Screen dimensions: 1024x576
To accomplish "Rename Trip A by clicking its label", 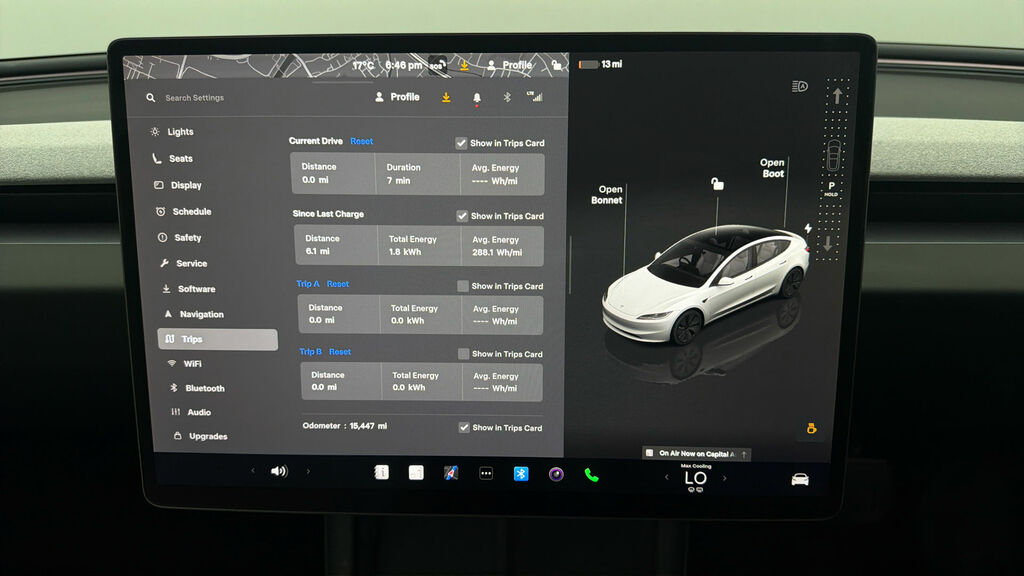I will (308, 284).
